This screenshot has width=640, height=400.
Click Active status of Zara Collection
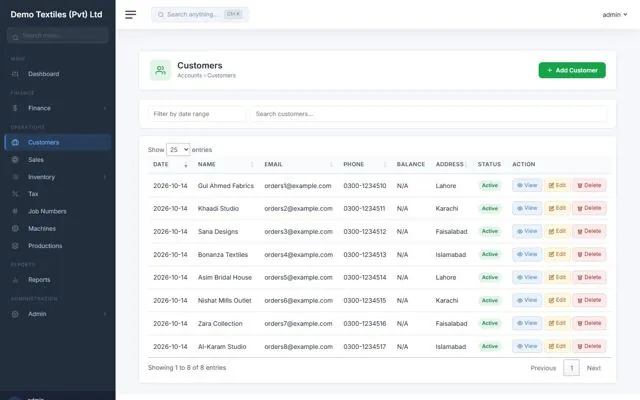[489, 323]
